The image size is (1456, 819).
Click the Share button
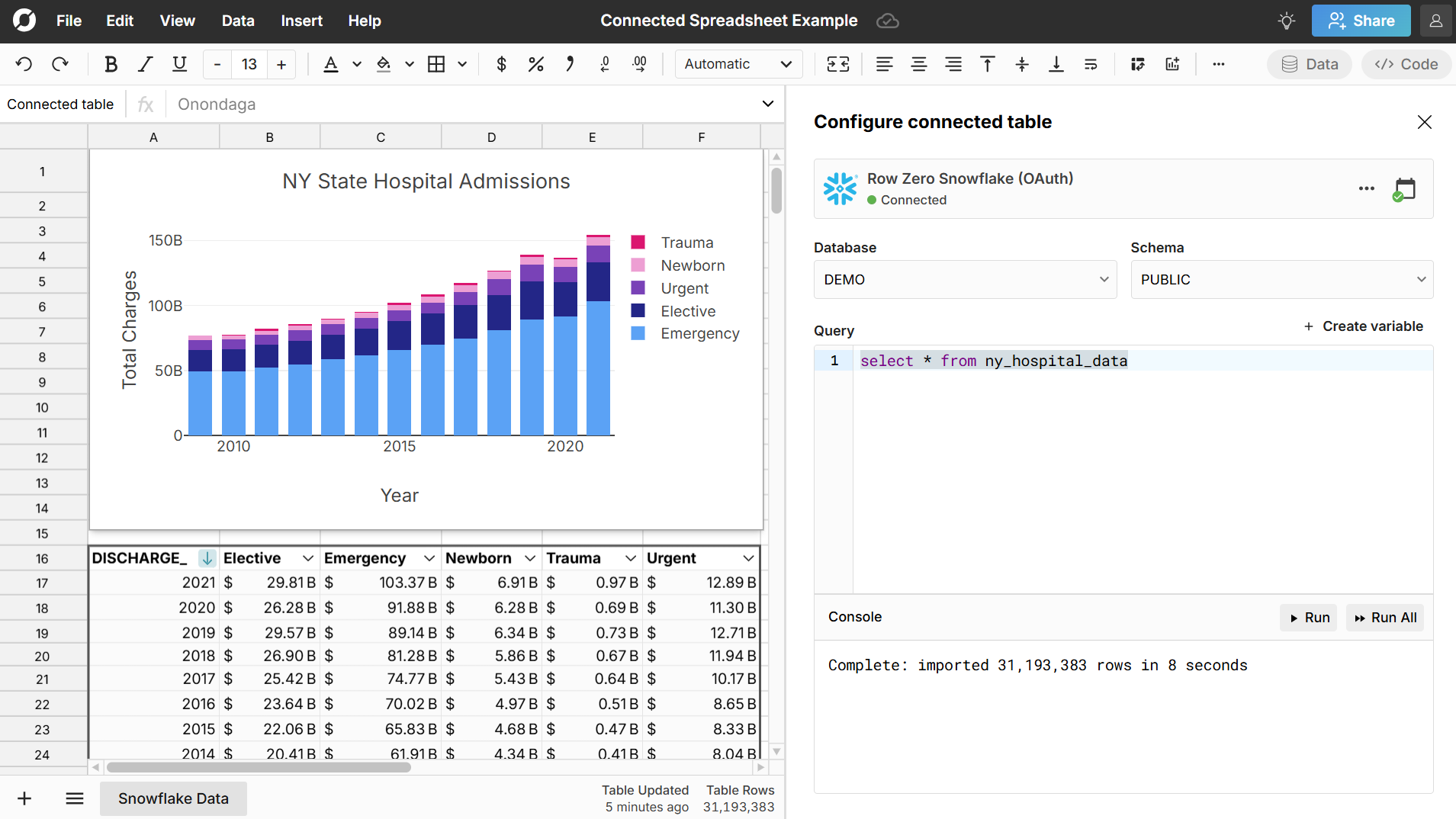[x=1361, y=21]
